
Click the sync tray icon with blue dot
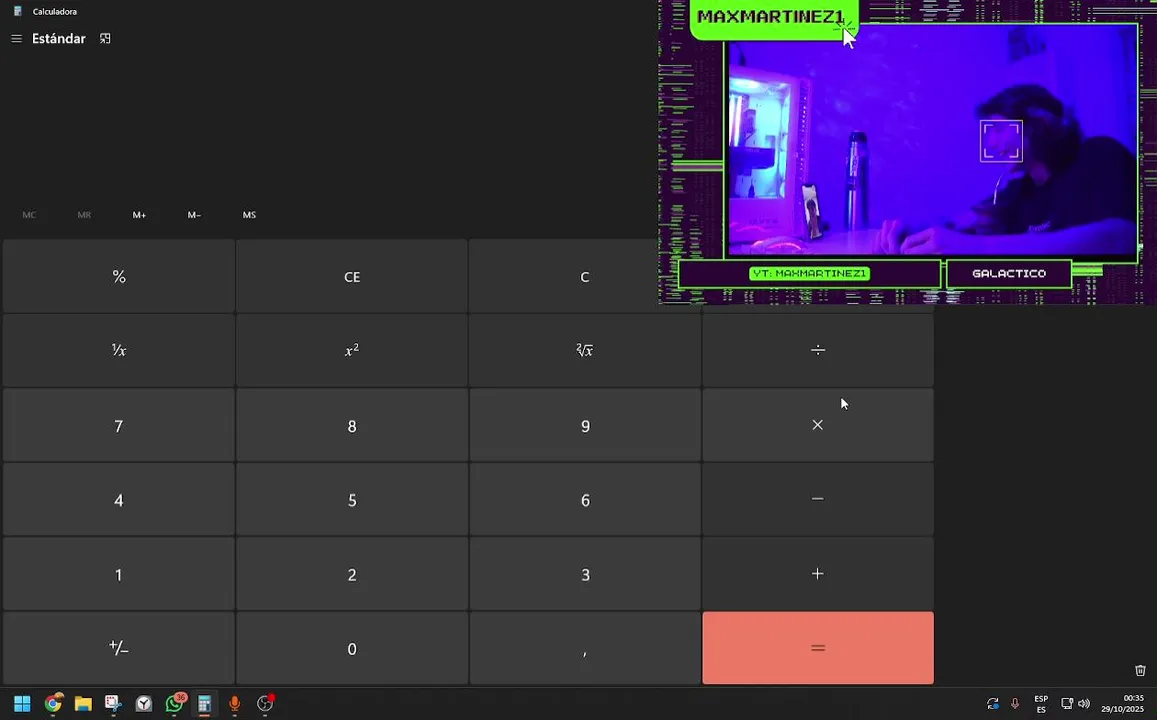click(992, 703)
